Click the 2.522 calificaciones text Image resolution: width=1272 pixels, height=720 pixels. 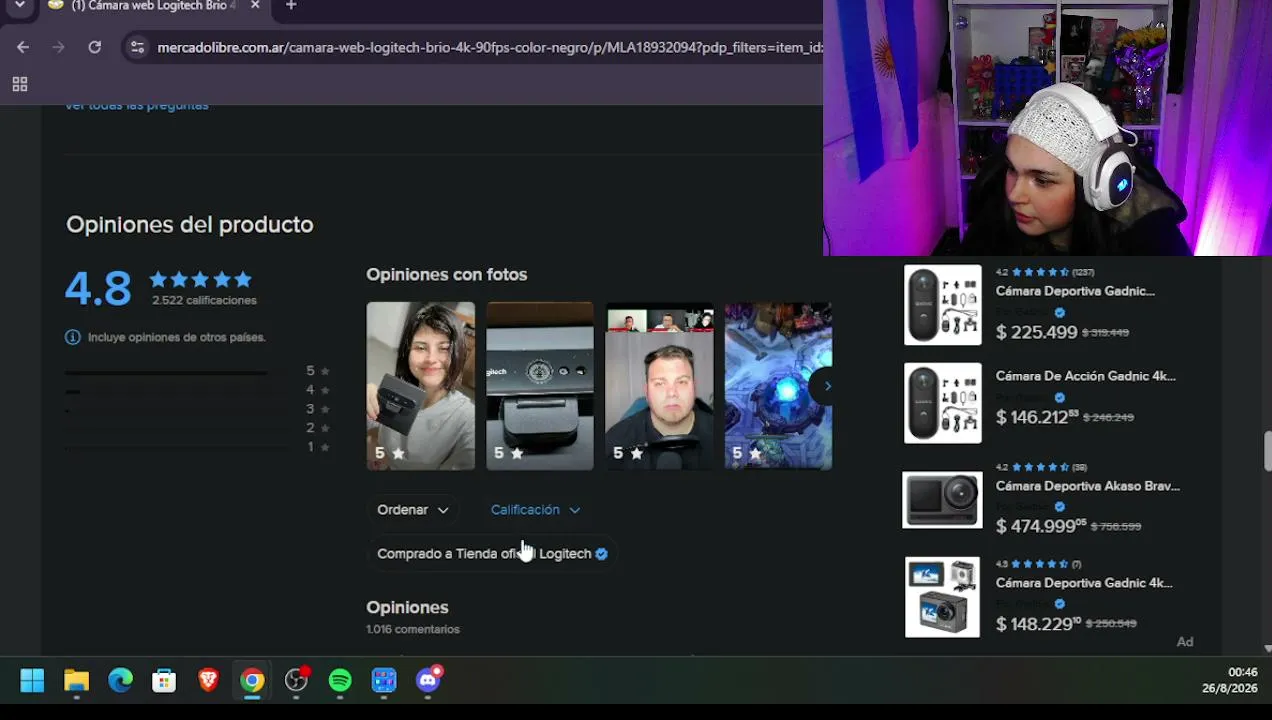(x=204, y=300)
